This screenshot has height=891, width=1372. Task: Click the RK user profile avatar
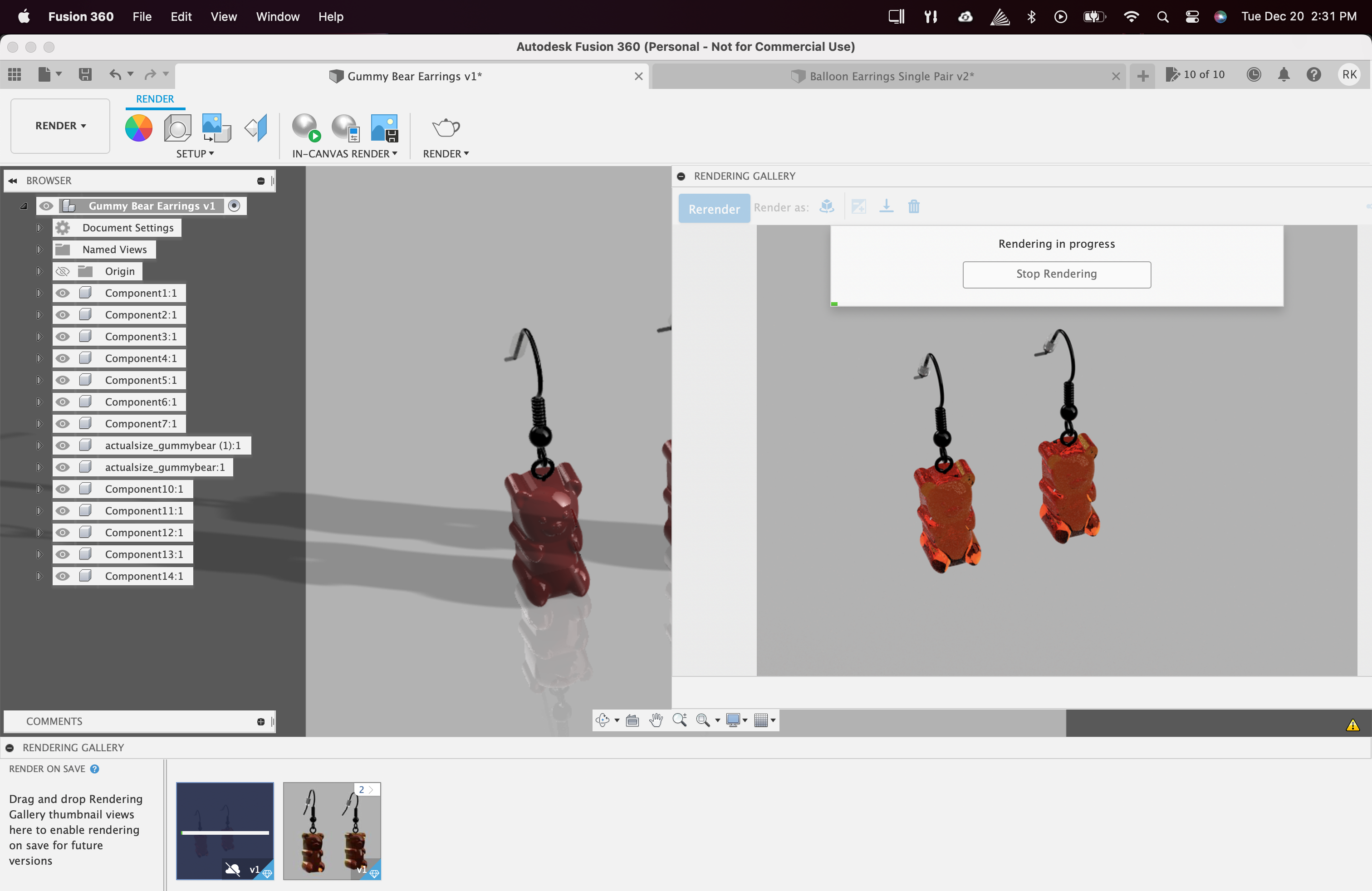1348,74
